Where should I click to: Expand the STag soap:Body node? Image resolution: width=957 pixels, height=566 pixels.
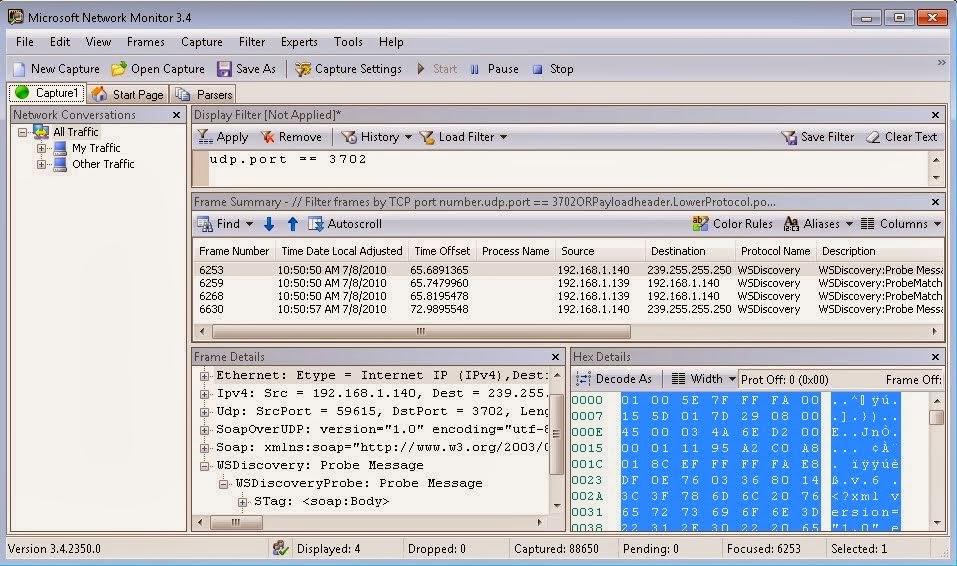click(242, 502)
